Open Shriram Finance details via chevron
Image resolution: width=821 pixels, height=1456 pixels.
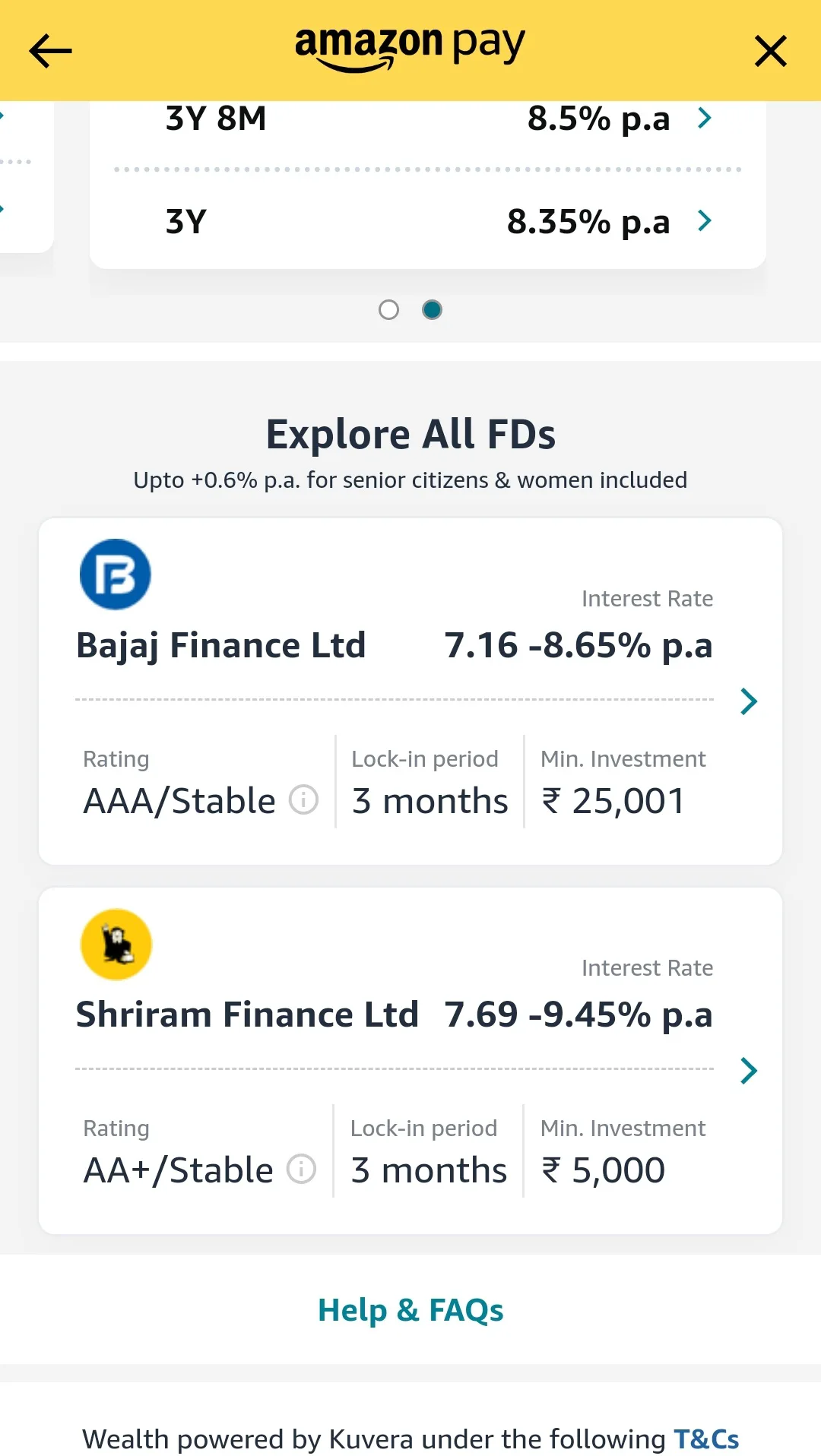click(749, 1071)
